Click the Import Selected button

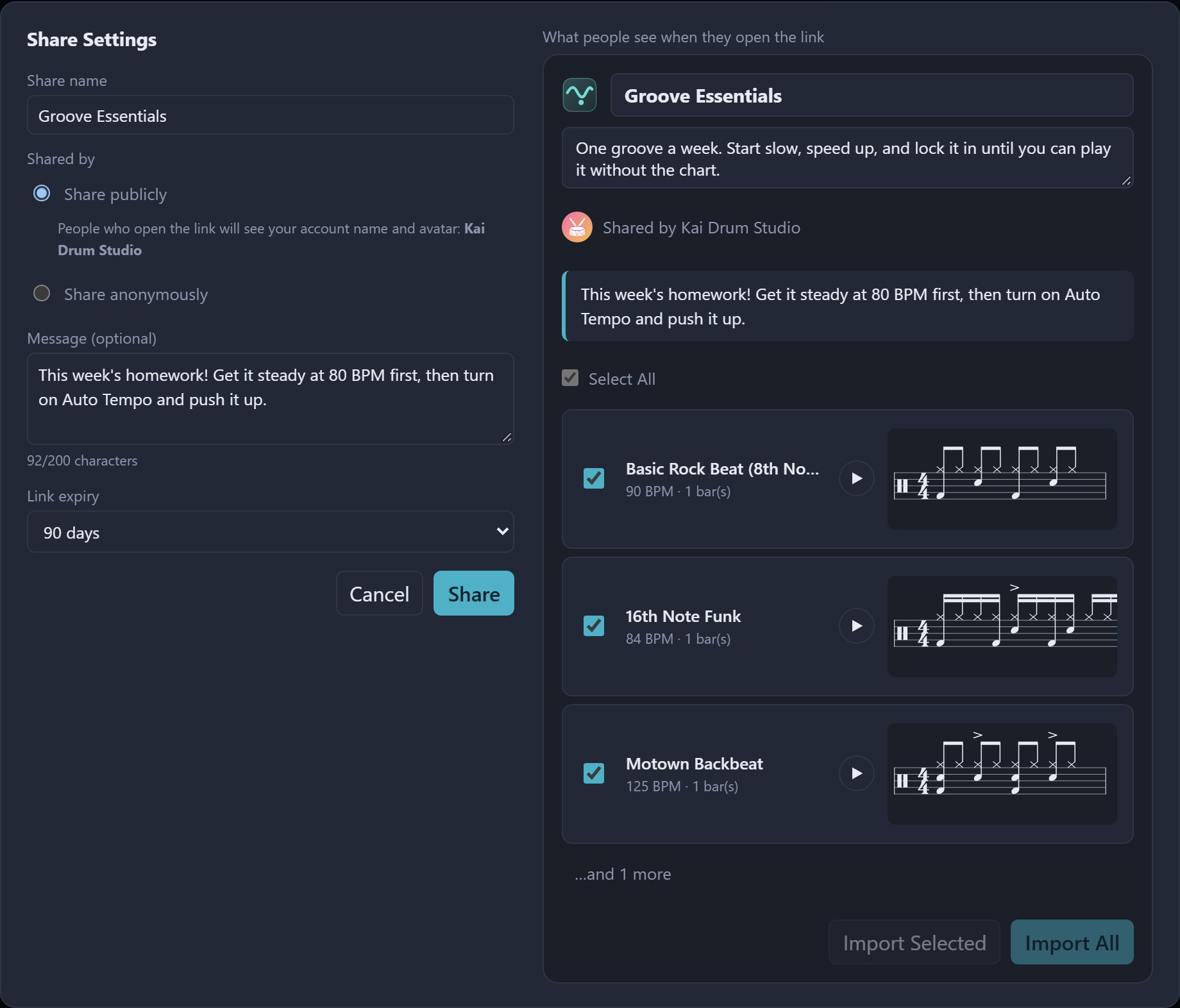point(914,942)
